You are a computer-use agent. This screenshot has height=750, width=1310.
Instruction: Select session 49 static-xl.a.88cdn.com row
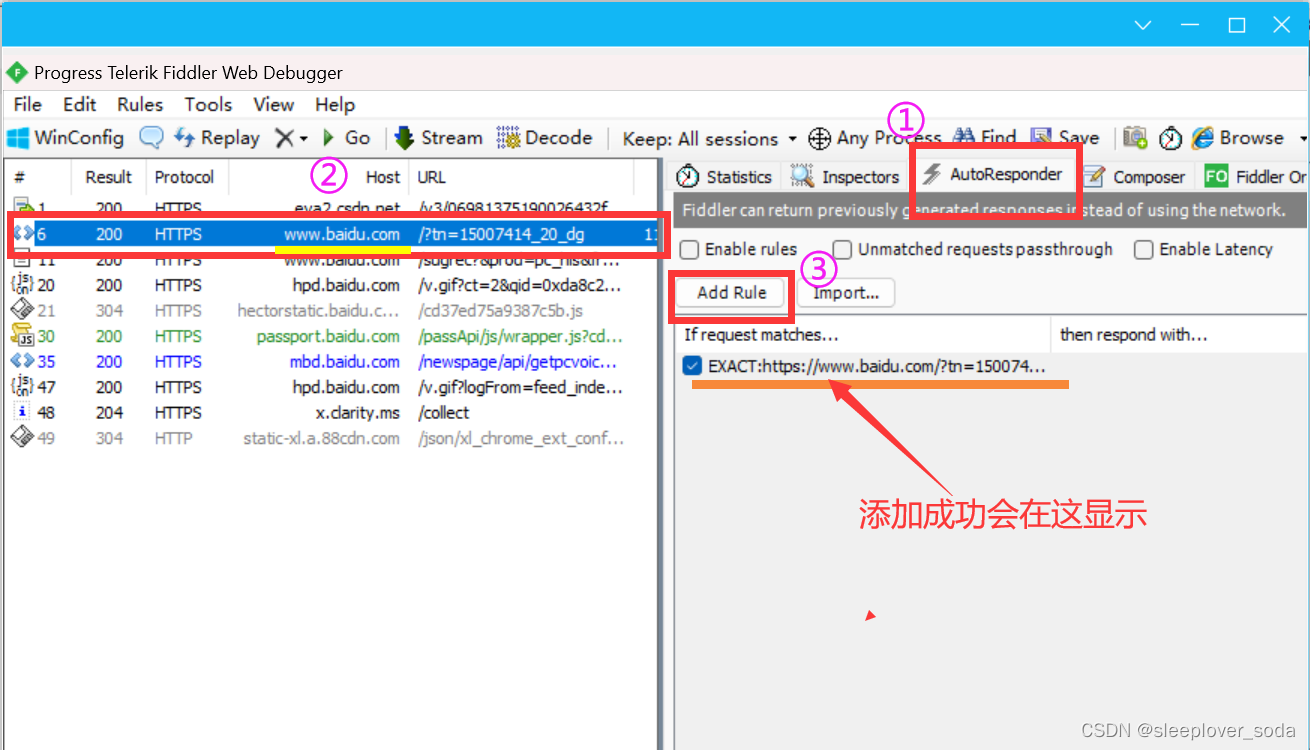(x=332, y=438)
